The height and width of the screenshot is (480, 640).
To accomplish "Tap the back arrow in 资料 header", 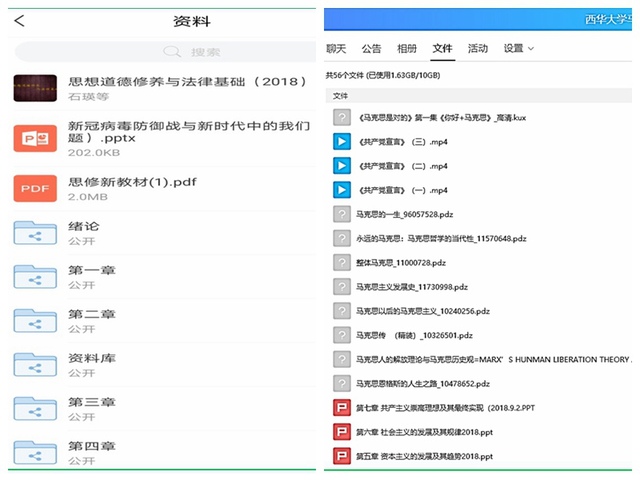I will (20, 21).
